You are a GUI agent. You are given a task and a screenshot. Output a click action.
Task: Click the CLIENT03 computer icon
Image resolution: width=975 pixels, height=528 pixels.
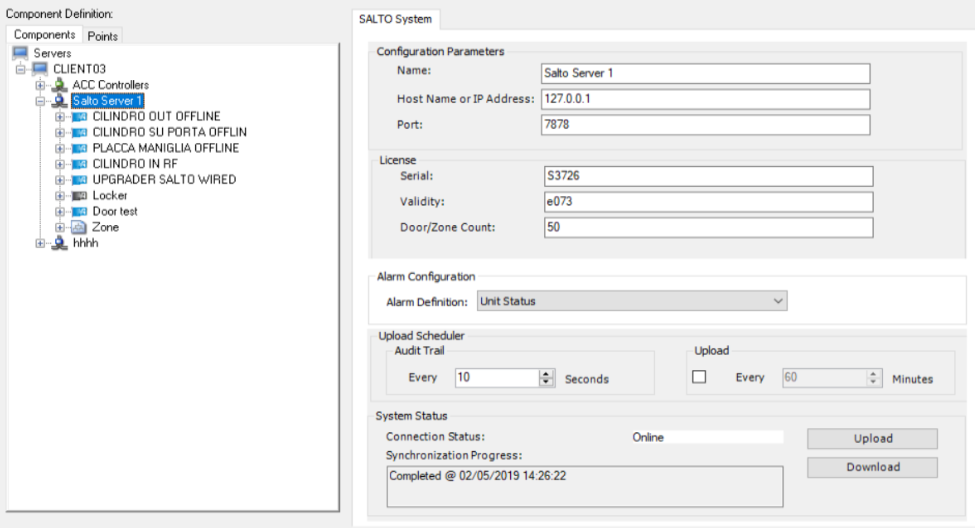[41, 69]
